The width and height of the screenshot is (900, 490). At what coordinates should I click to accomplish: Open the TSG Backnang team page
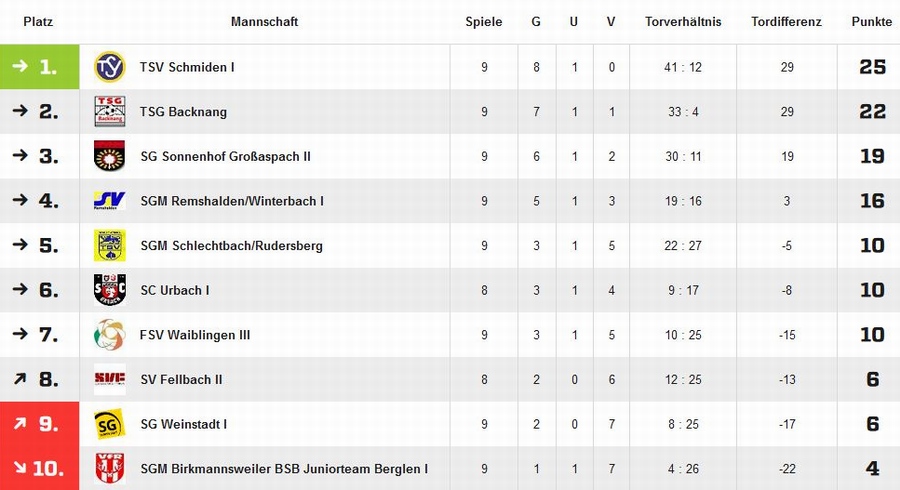(x=183, y=112)
